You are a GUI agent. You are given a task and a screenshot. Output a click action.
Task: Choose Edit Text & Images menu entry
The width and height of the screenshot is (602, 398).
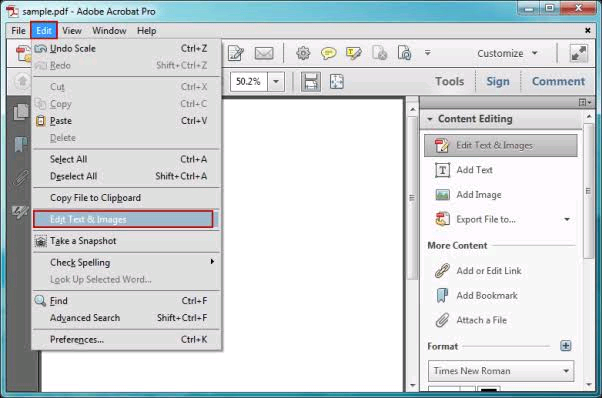pyautogui.click(x=123, y=219)
